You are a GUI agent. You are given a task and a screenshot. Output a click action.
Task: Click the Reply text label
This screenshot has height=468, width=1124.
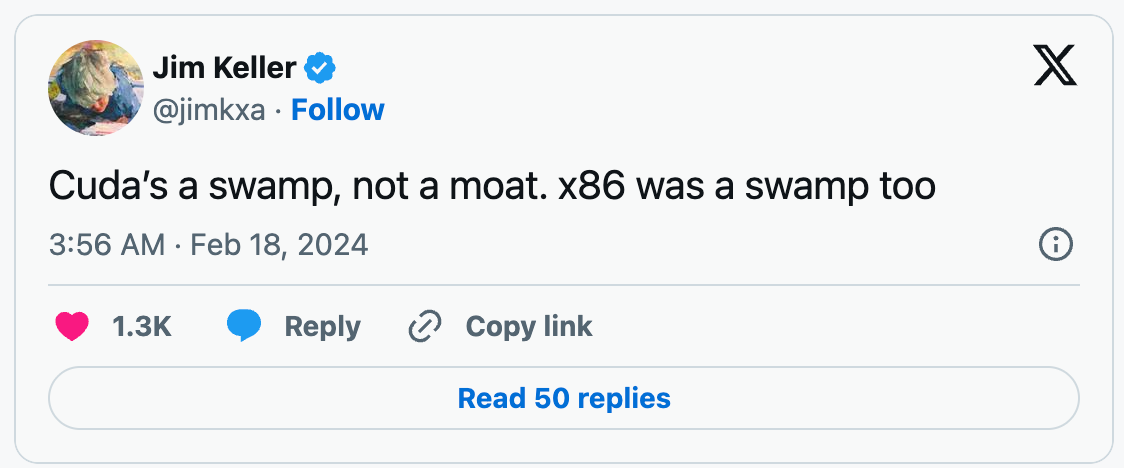click(322, 326)
